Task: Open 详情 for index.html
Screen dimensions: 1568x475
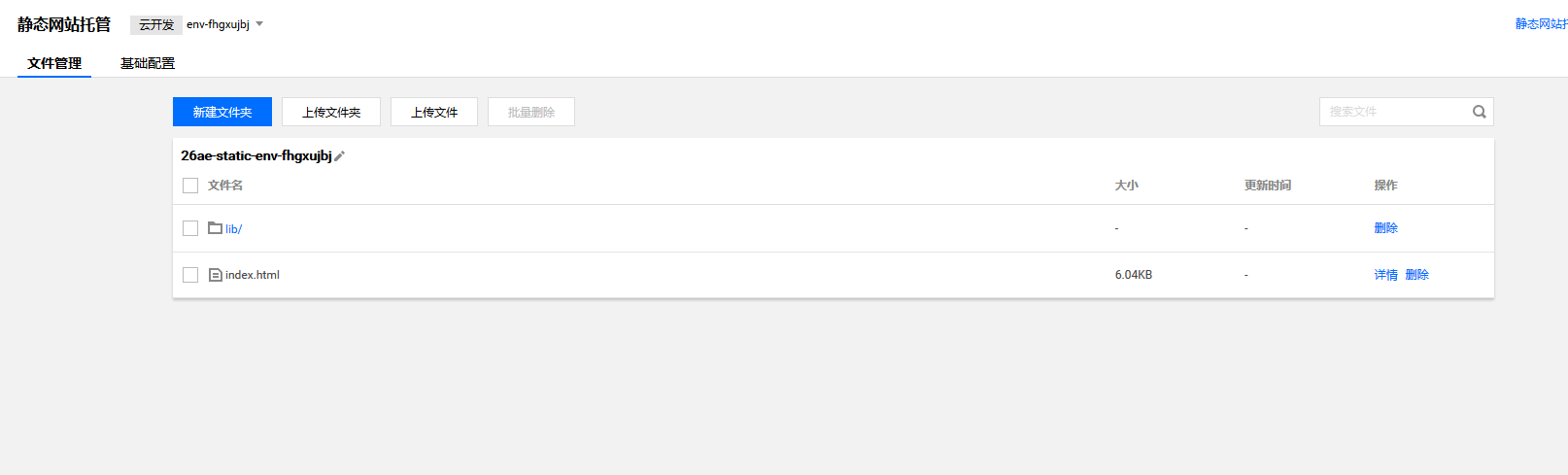Action: (1386, 275)
